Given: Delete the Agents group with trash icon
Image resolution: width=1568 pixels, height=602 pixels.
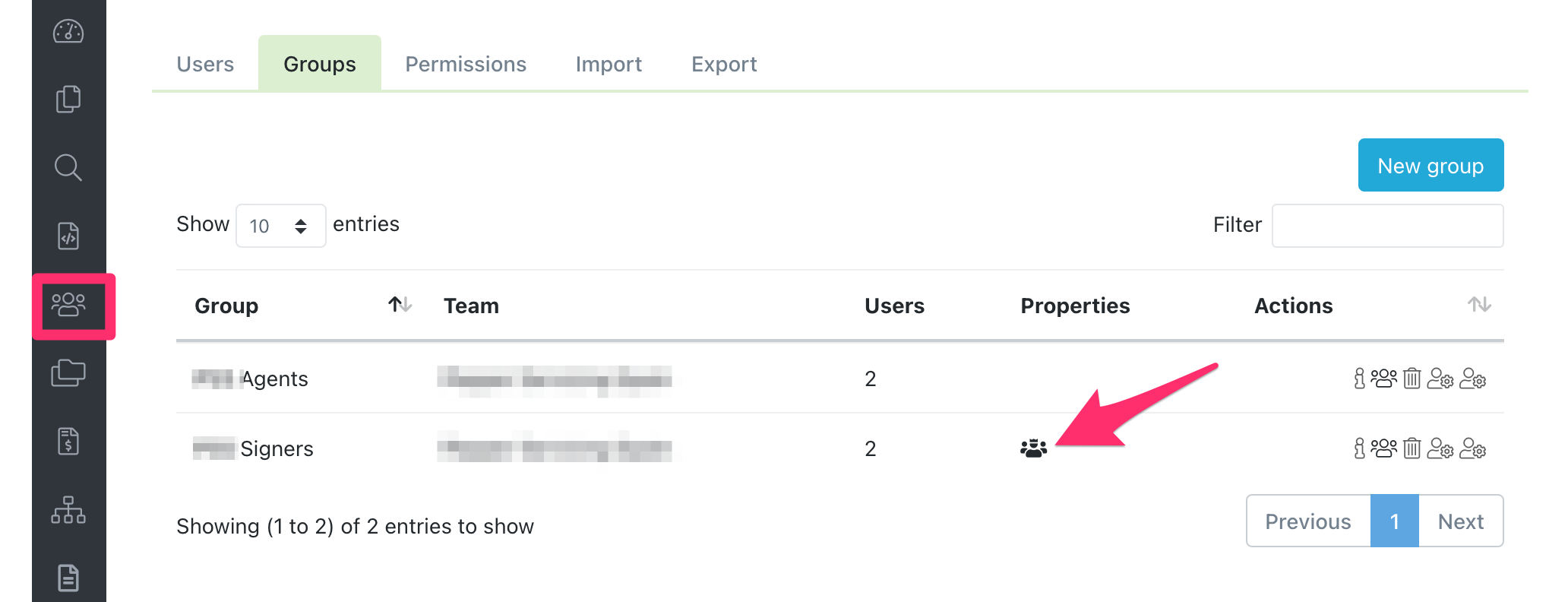Looking at the screenshot, I should pyautogui.click(x=1412, y=378).
